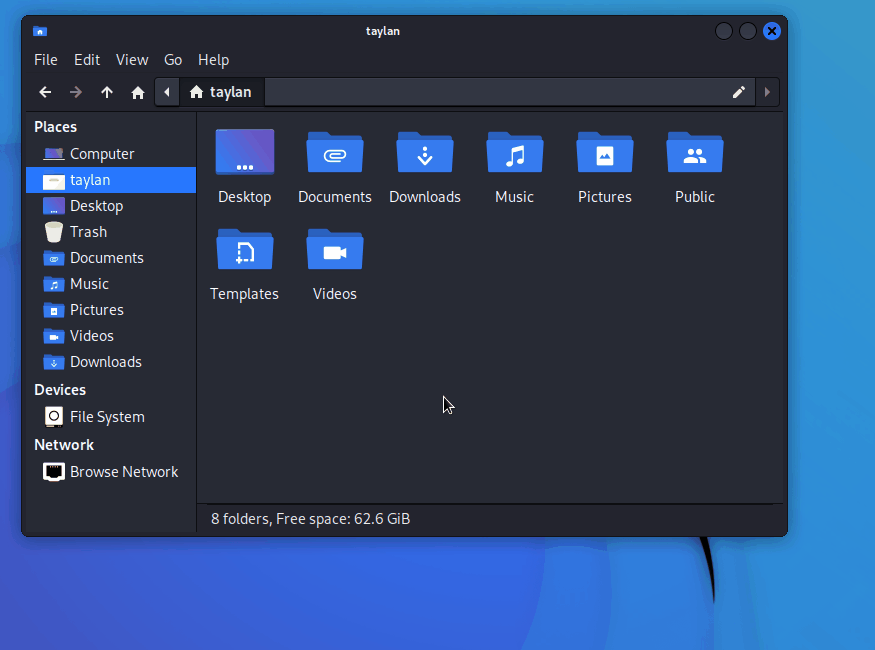Select taylan in the Places sidebar
This screenshot has height=650, width=875.
click(111, 180)
